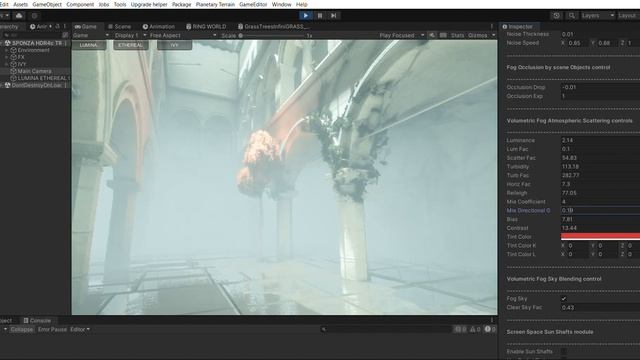Expand the FX object

tap(6, 57)
